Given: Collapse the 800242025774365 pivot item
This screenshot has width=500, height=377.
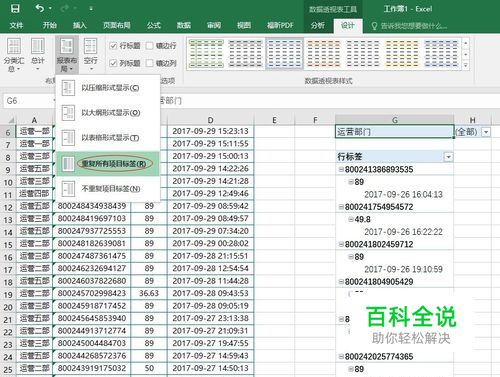Looking at the screenshot, I should (x=341, y=357).
